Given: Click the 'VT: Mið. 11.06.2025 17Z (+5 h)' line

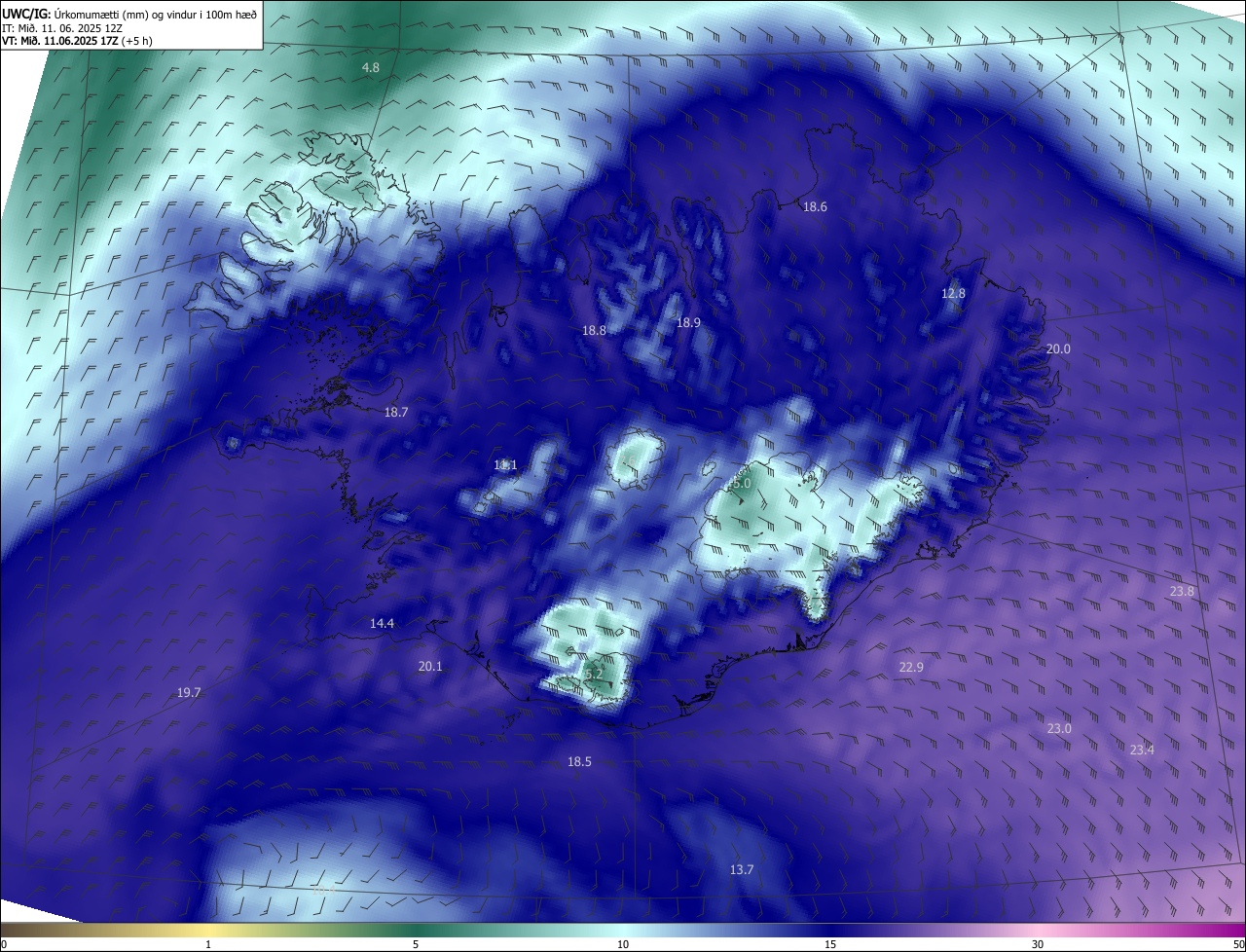Looking at the screenshot, I should coord(77,41).
